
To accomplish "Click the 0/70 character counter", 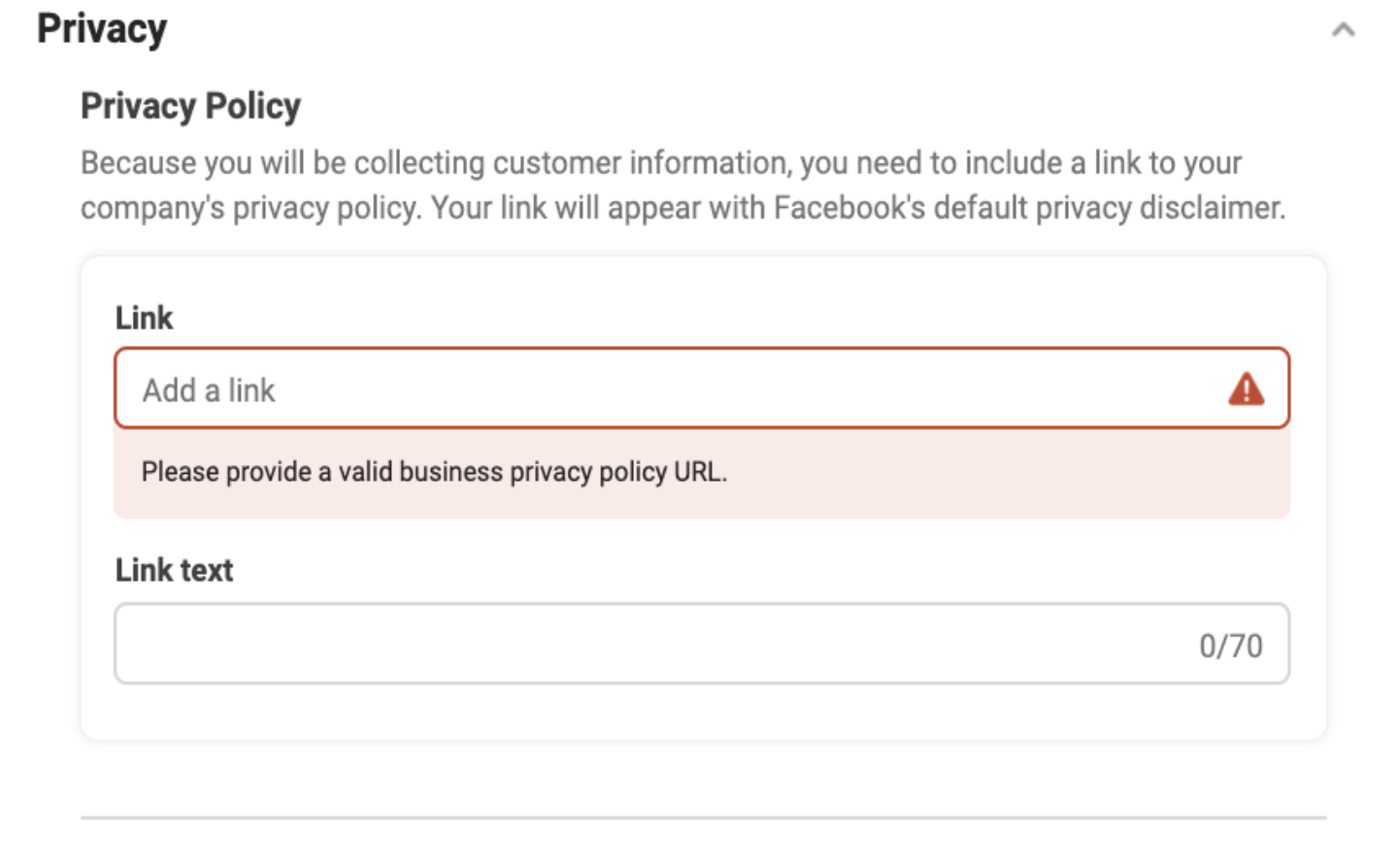I will pos(1230,646).
